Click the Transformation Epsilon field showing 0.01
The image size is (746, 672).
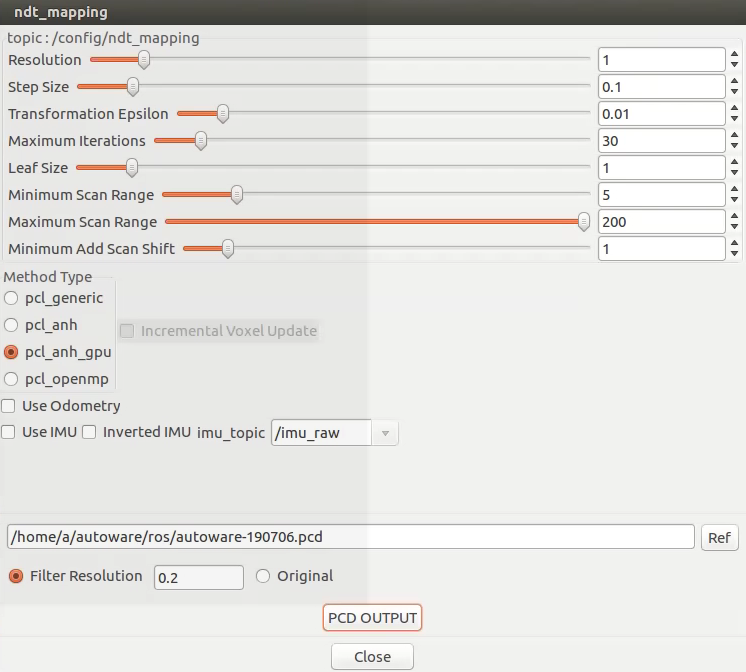662,114
